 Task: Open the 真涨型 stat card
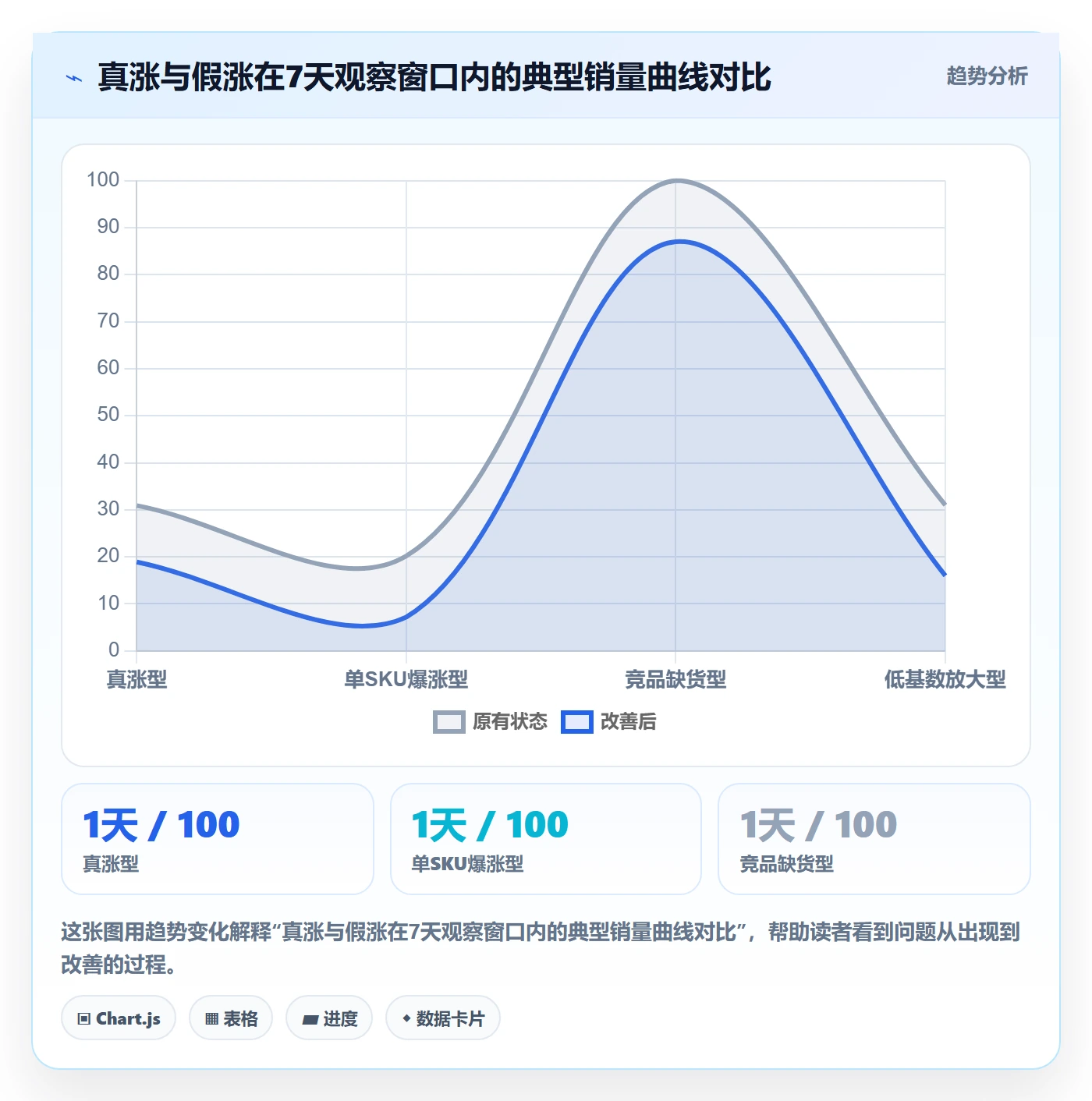(218, 839)
